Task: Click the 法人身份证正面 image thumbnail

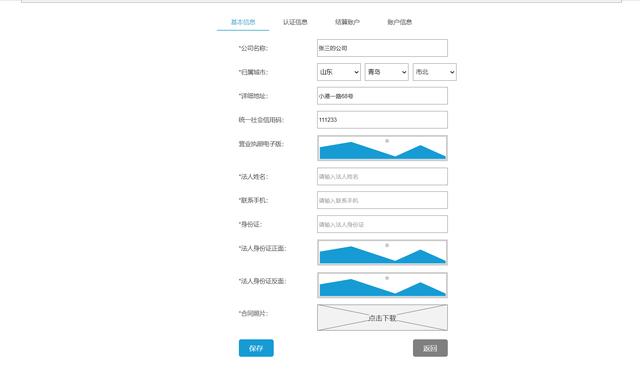Action: [x=382, y=252]
